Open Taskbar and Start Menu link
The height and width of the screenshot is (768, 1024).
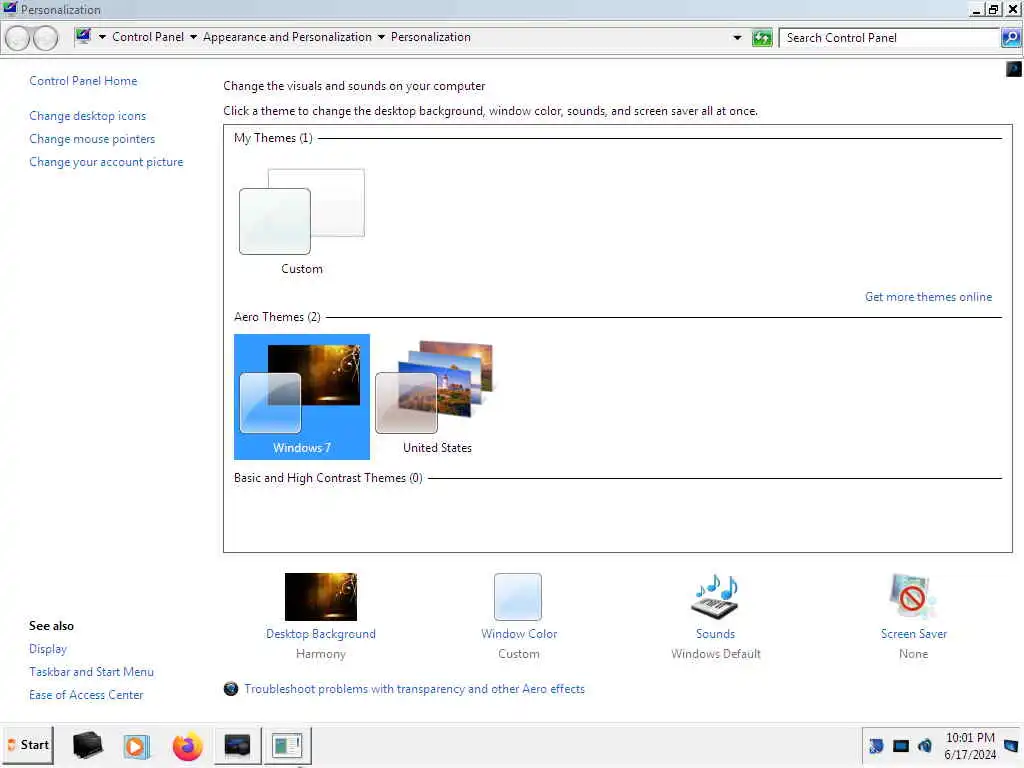point(91,672)
